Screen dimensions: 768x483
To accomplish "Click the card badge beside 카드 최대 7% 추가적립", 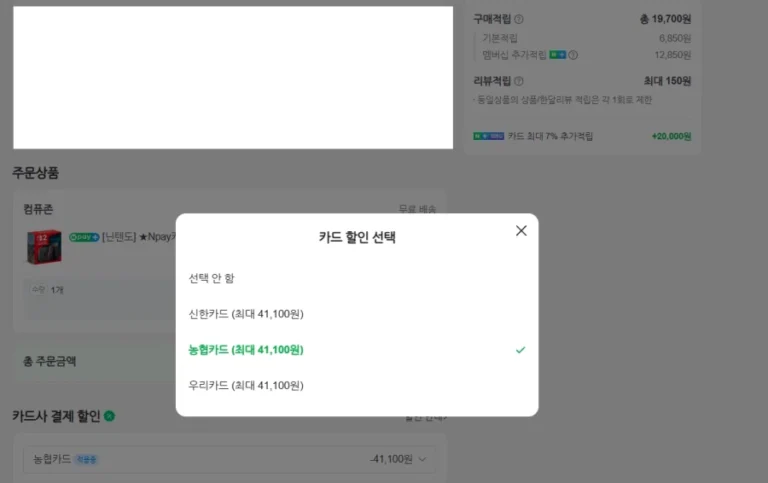I will pyautogui.click(x=489, y=136).
